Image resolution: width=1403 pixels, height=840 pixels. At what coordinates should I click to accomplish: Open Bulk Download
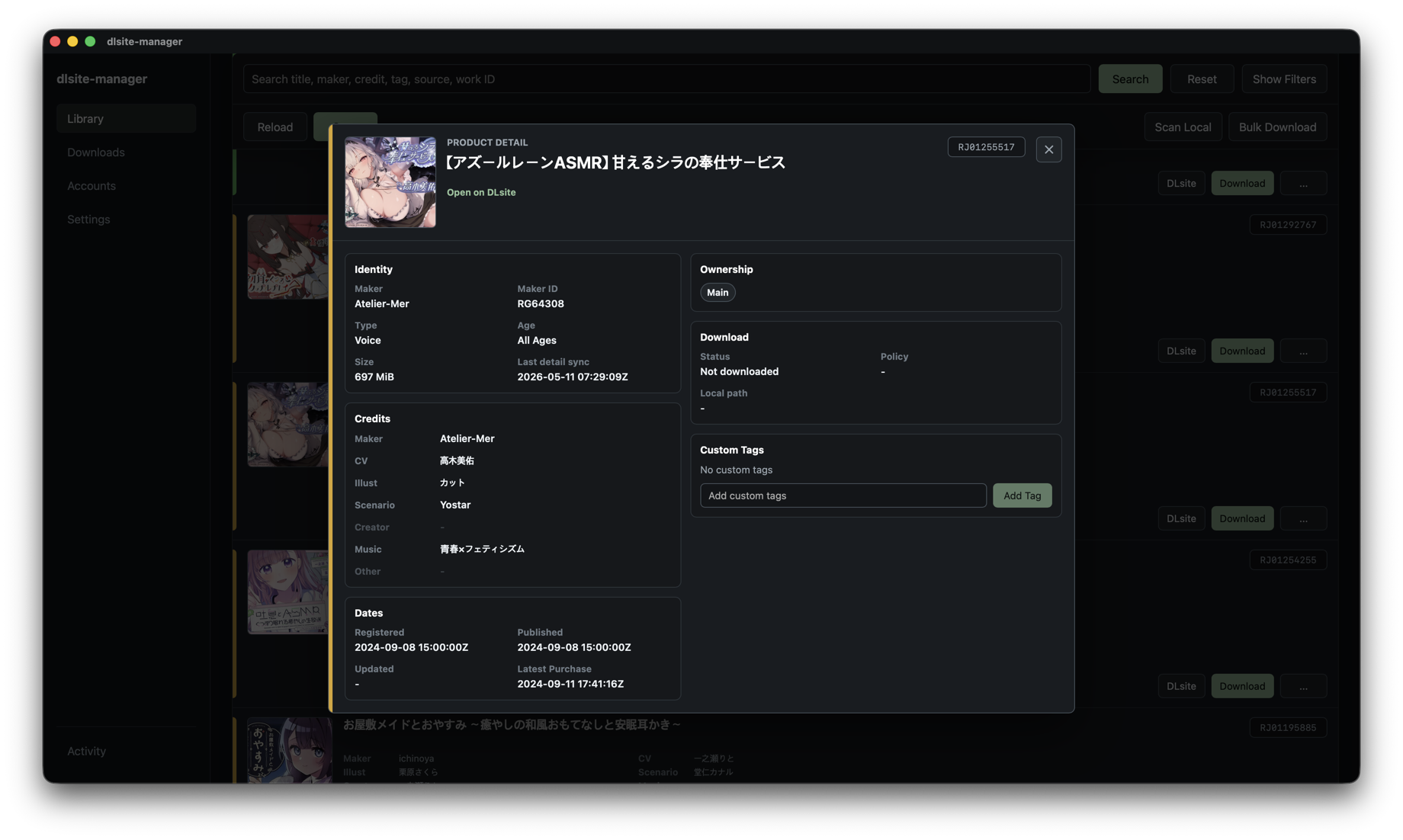(x=1277, y=127)
